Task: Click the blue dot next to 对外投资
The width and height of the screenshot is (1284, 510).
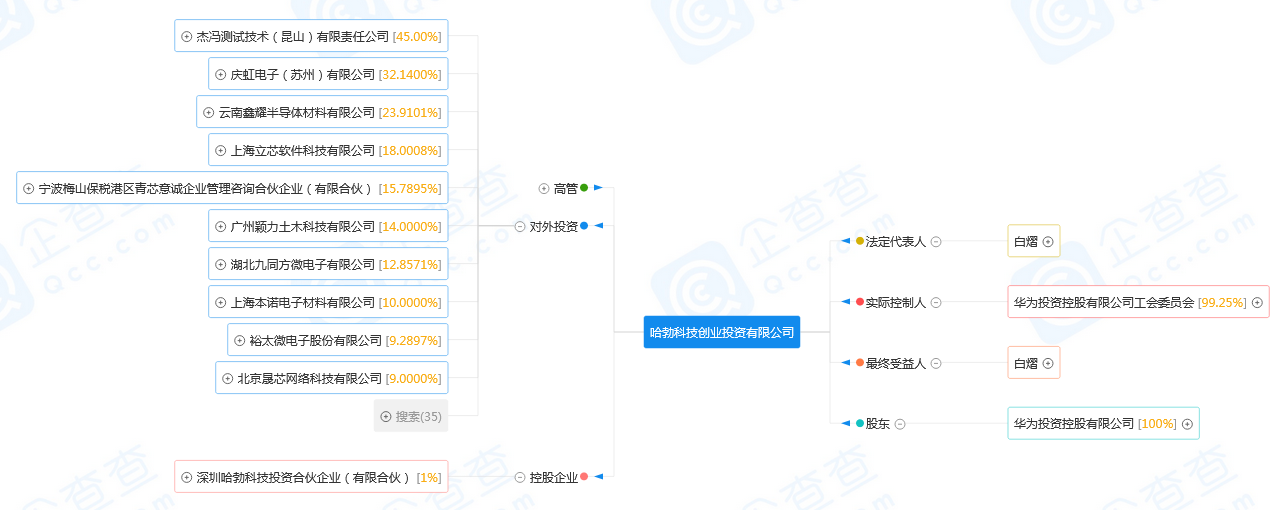Action: [584, 225]
